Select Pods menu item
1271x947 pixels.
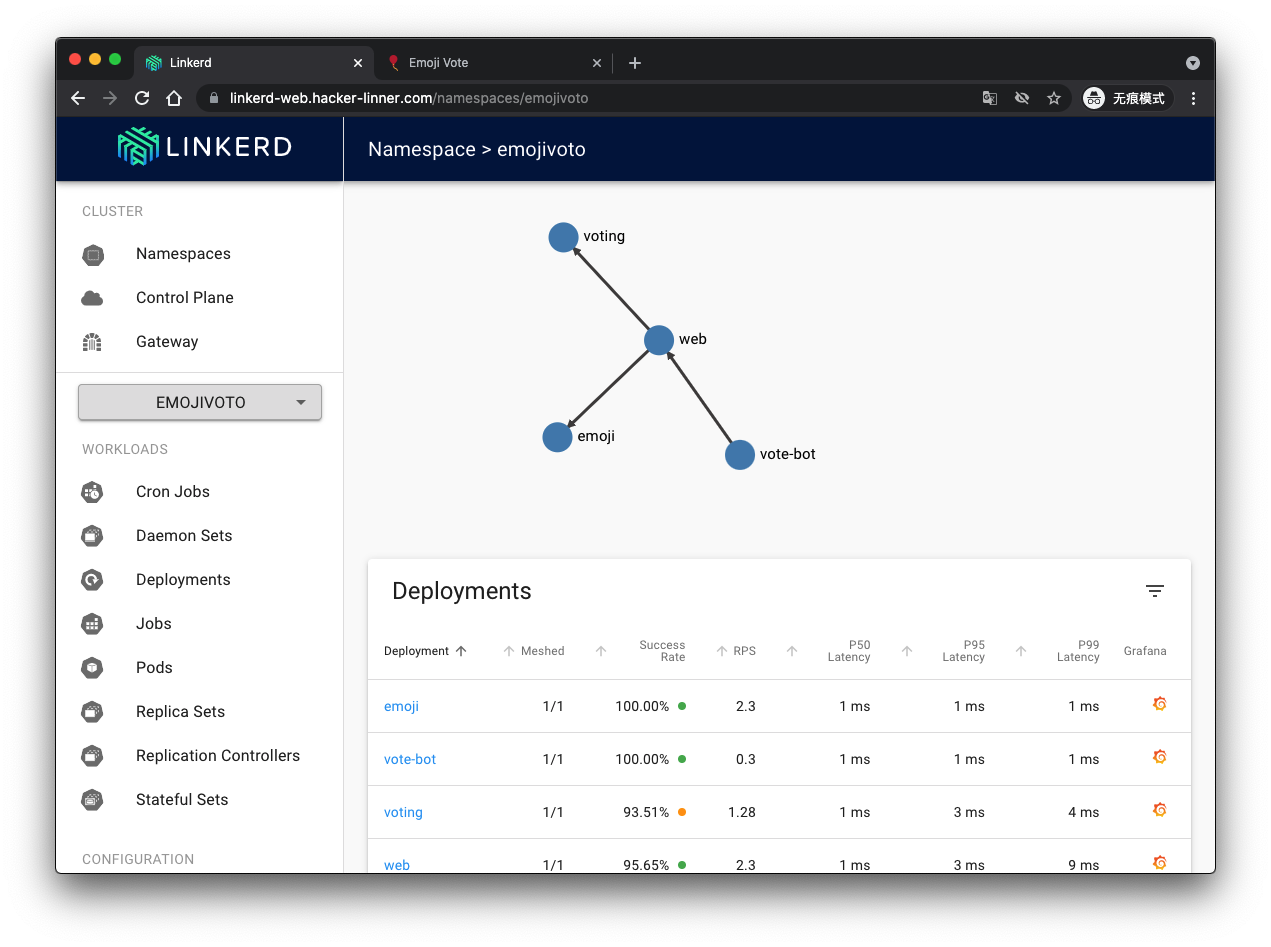click(x=154, y=668)
